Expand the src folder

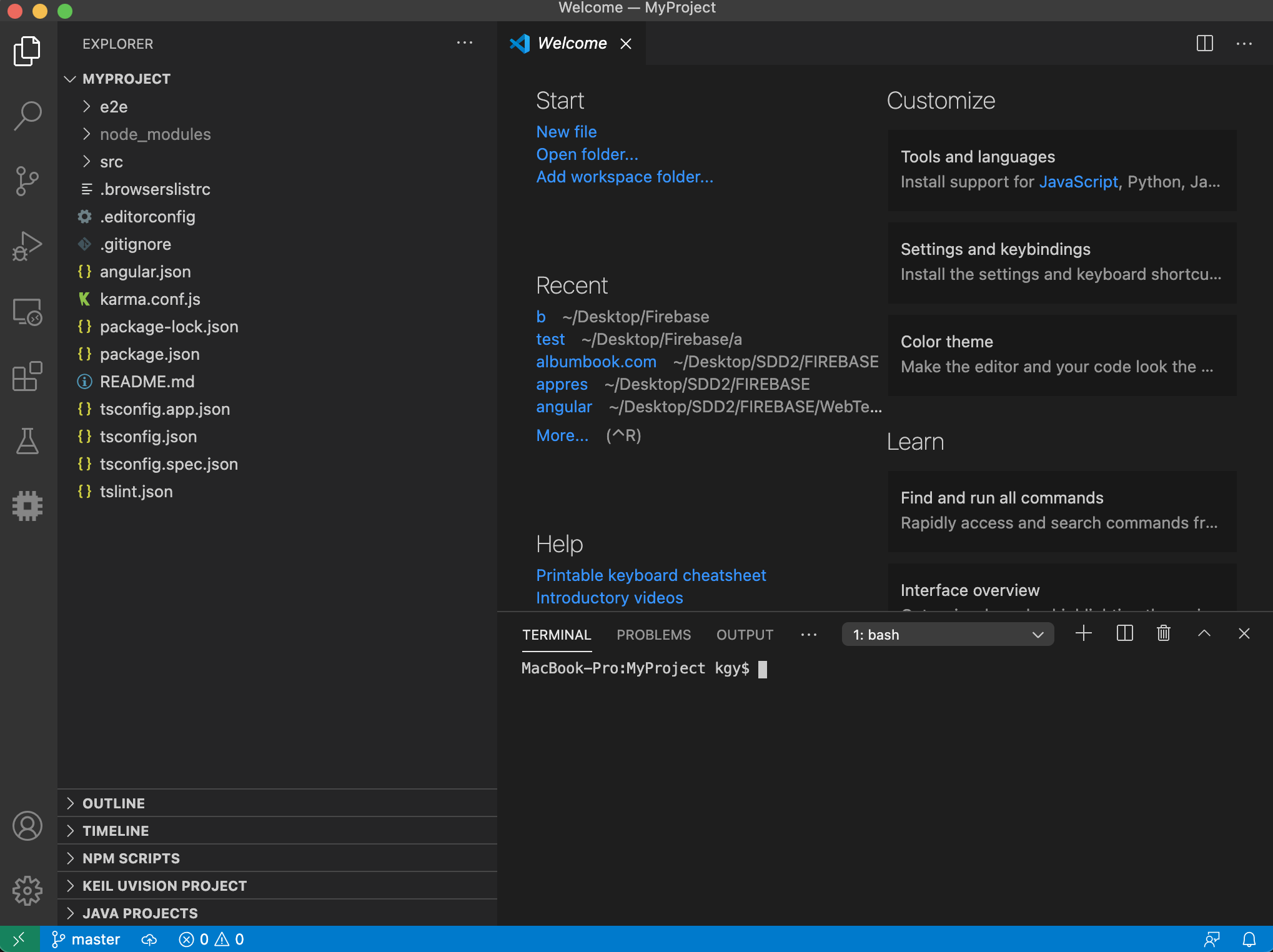click(111, 162)
